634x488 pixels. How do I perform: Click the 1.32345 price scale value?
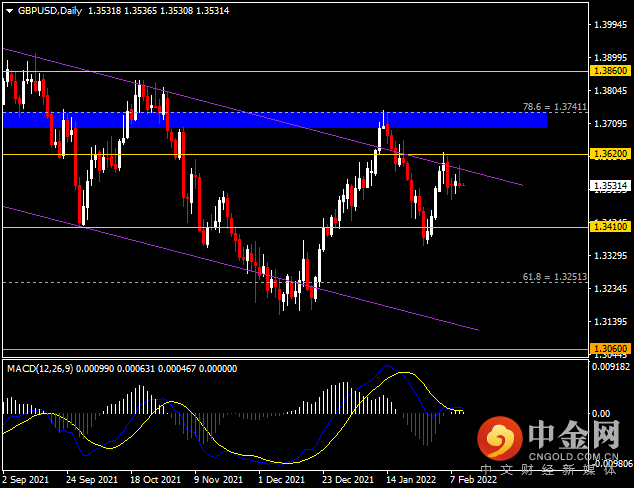pos(610,289)
